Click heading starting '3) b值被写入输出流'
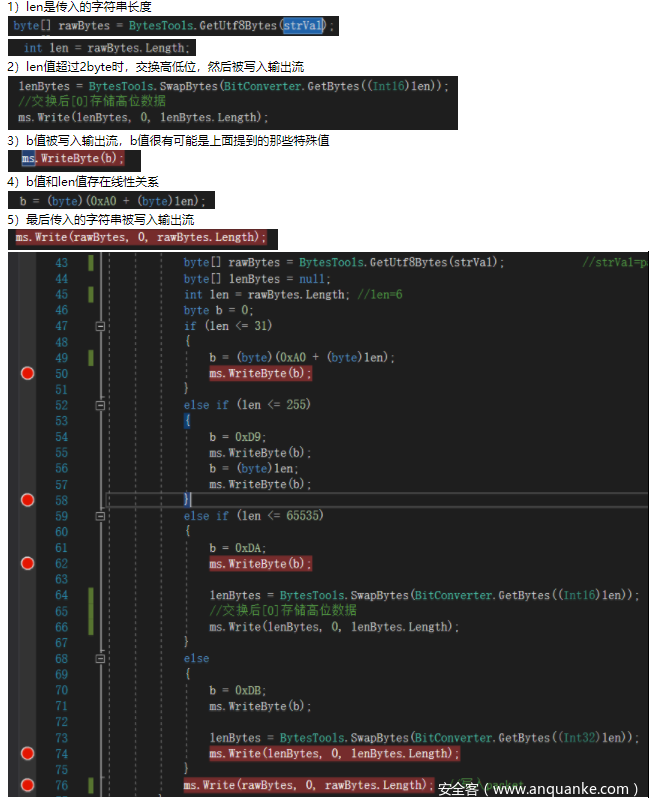Image resolution: width=654 pixels, height=808 pixels. pos(168,140)
